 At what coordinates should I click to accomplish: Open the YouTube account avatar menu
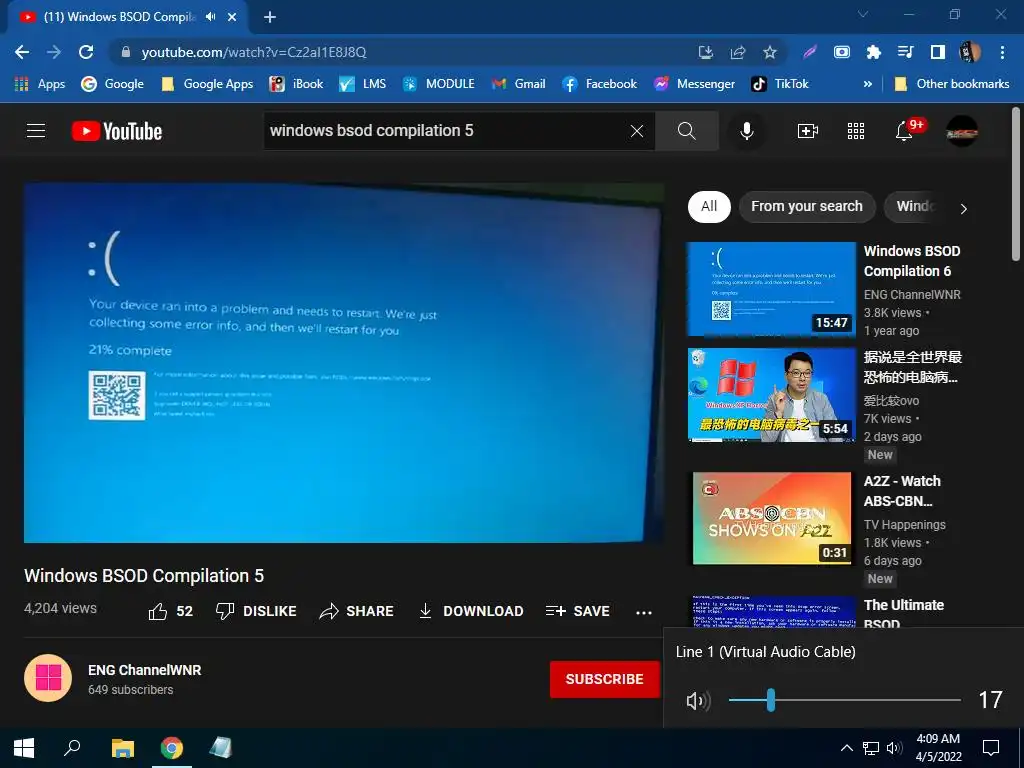pos(962,131)
